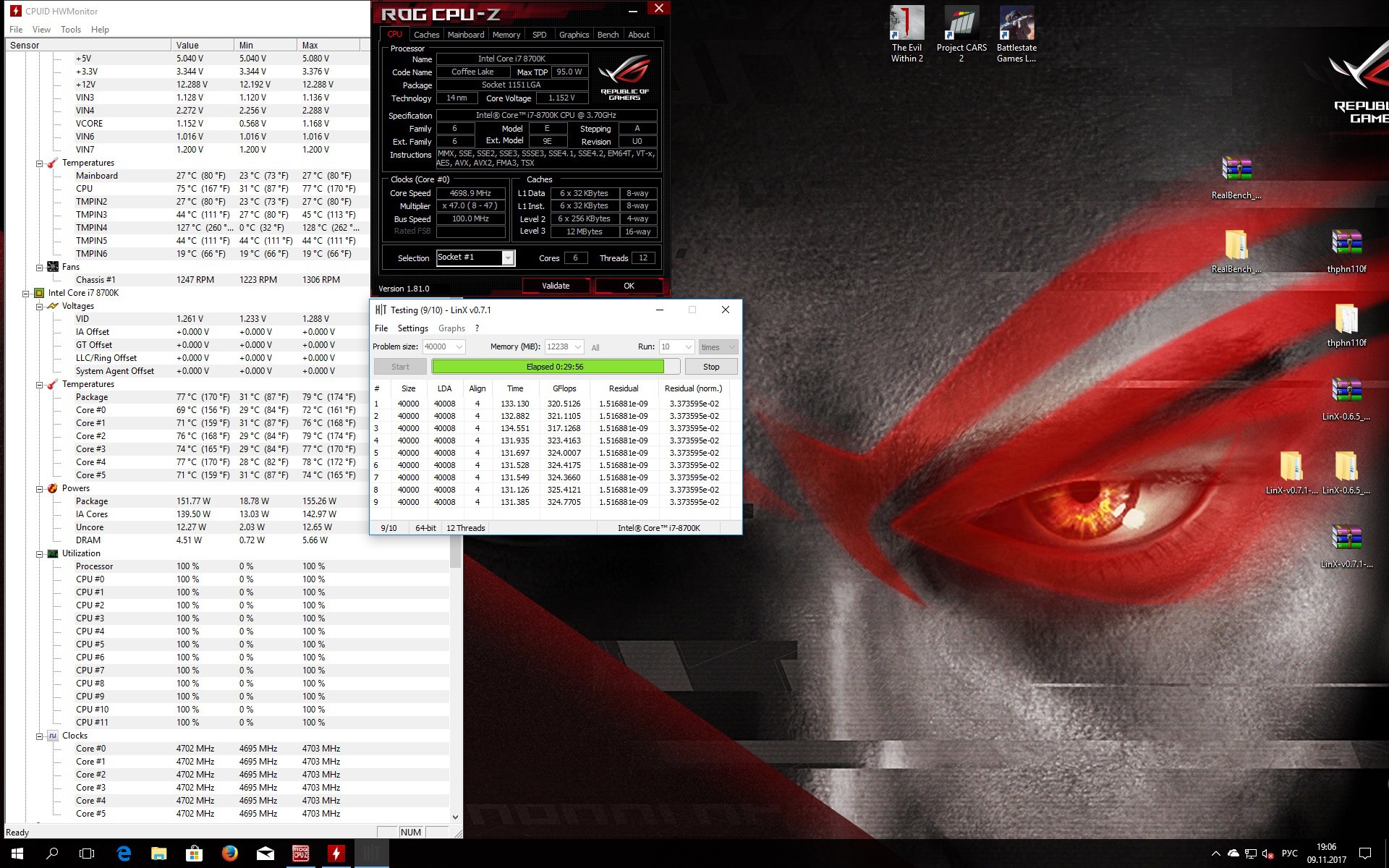Click the HWMonitor vertical scrollbar down arrow
The height and width of the screenshot is (868, 1389).
455,817
